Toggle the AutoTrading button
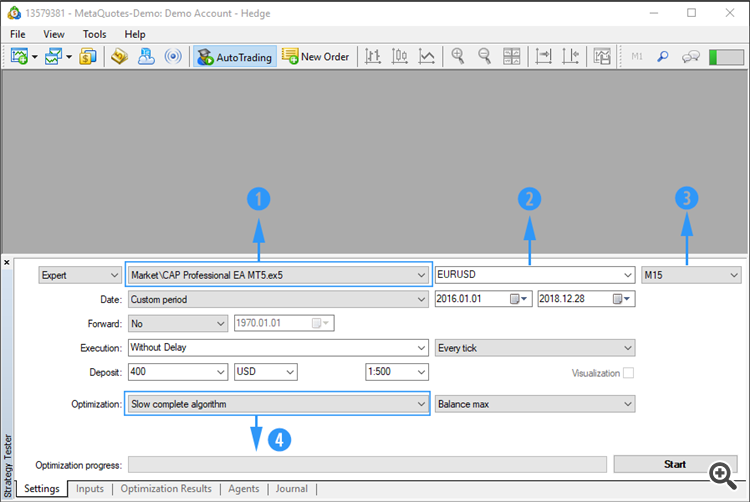 (235, 57)
